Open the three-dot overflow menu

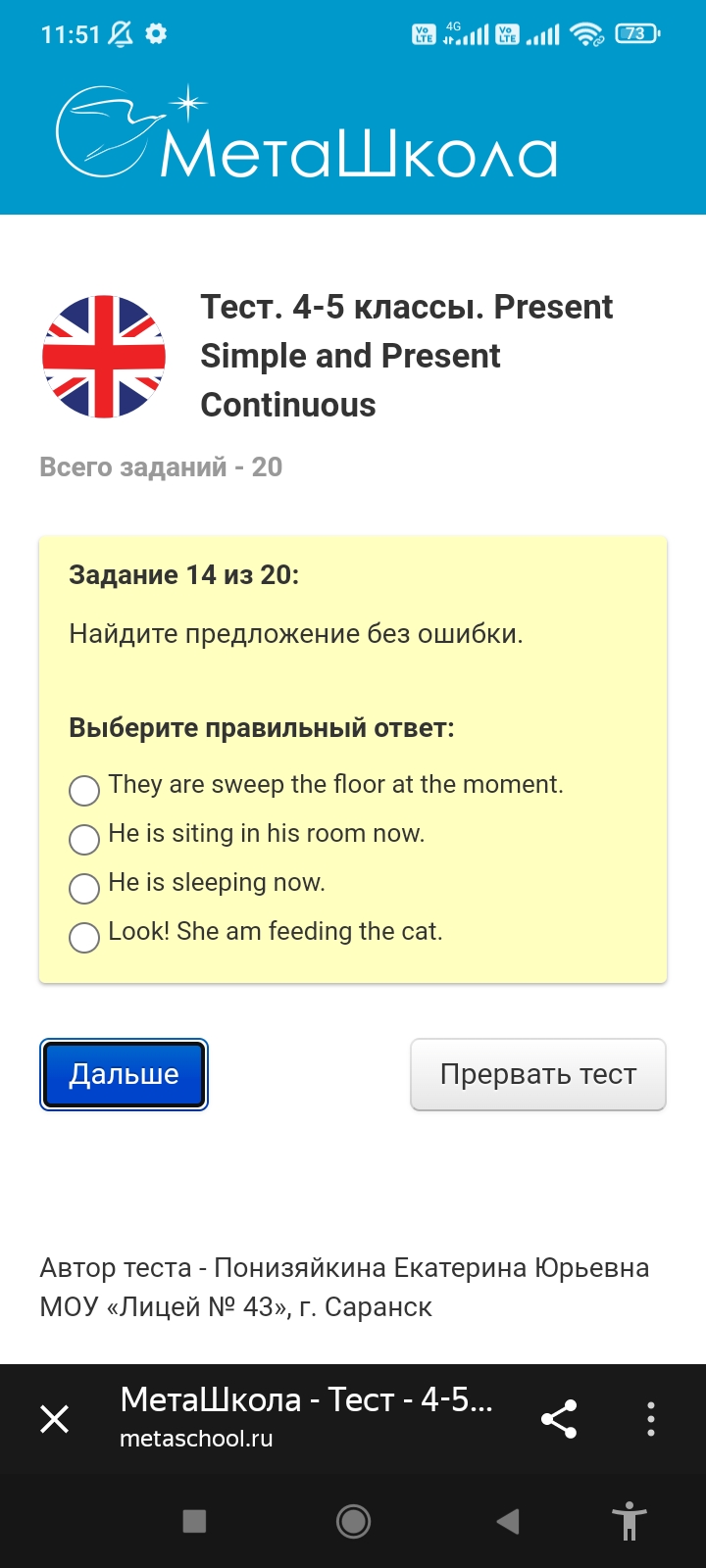pos(650,1418)
